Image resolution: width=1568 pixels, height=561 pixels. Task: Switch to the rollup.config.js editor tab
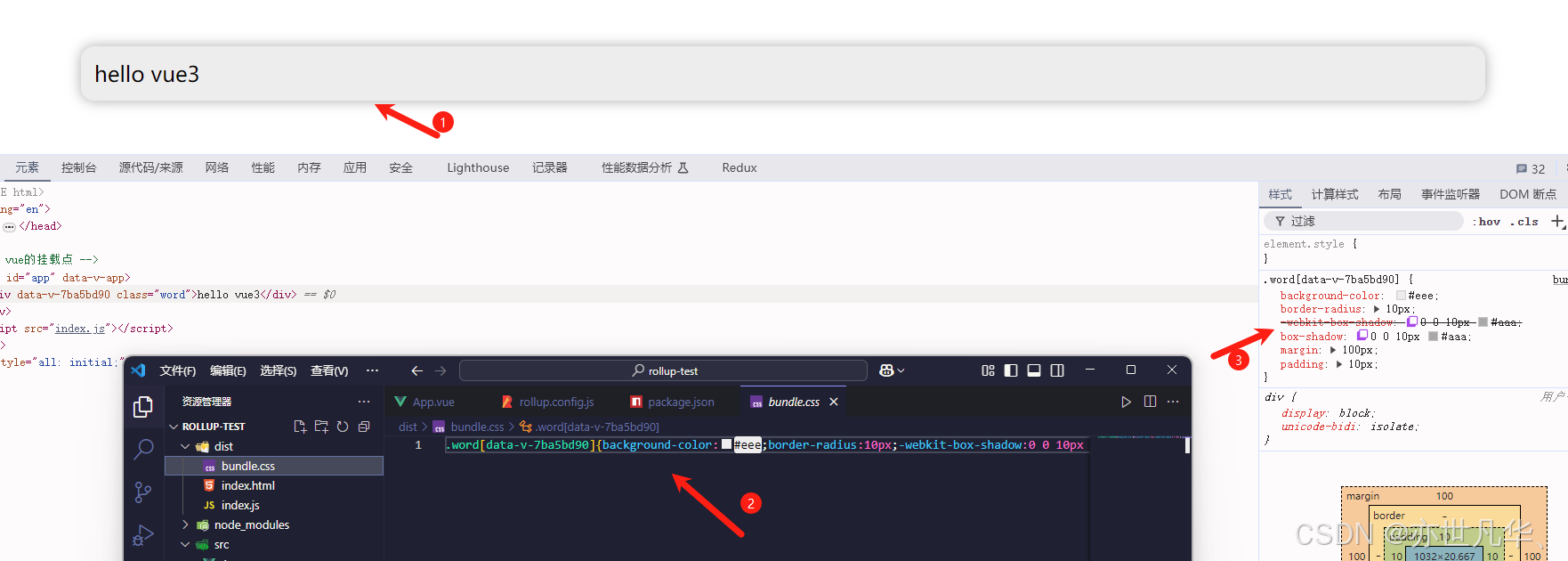[x=548, y=402]
